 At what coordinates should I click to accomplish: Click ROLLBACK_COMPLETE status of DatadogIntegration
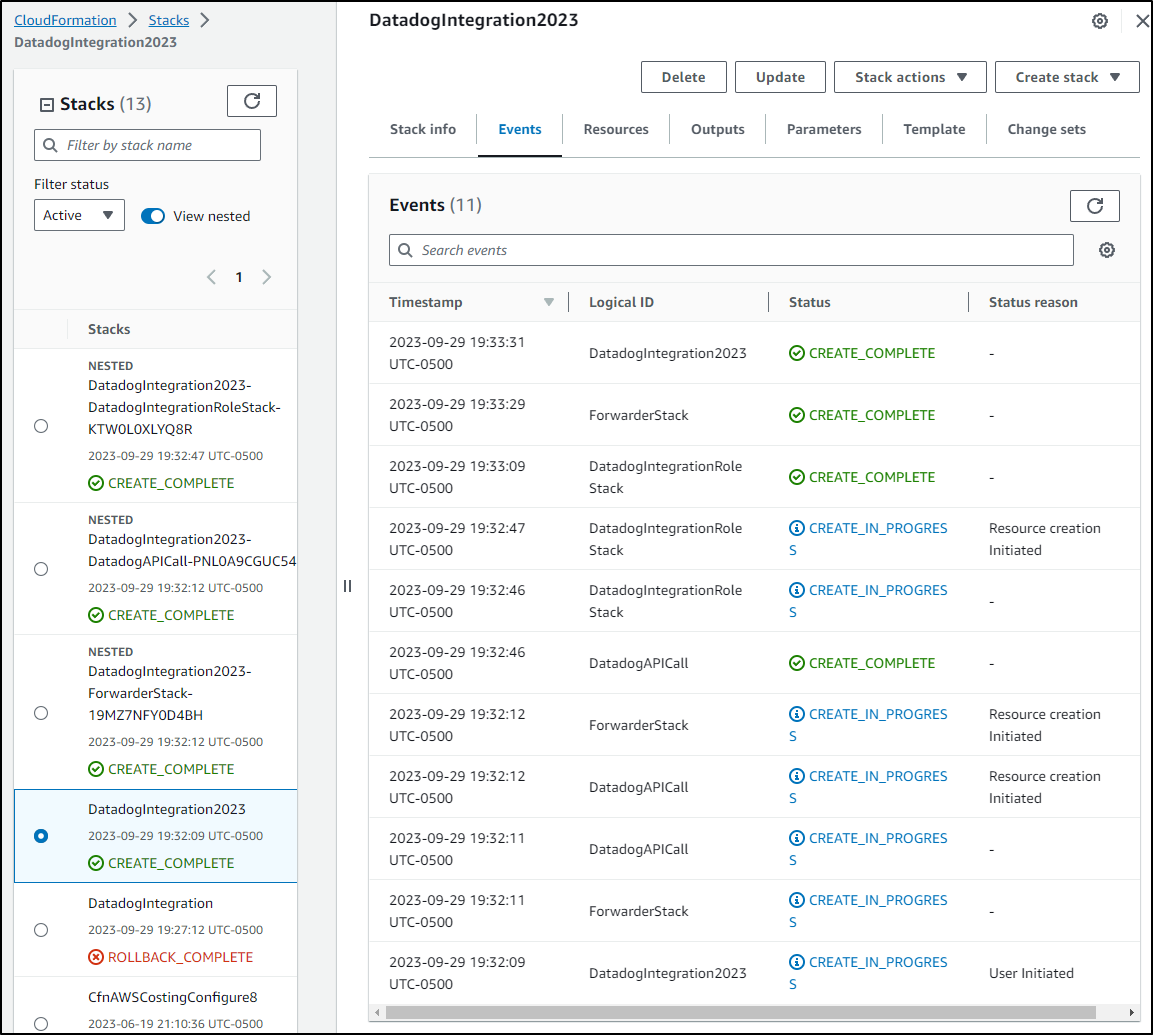tap(171, 957)
